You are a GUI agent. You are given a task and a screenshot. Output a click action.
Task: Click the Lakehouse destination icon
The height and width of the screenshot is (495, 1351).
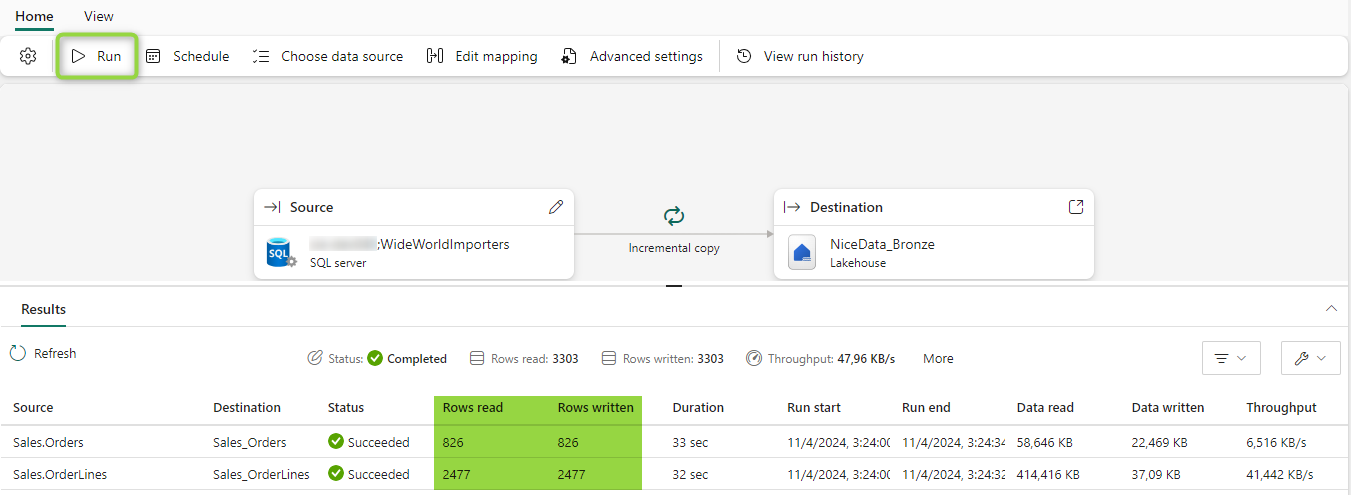801,253
